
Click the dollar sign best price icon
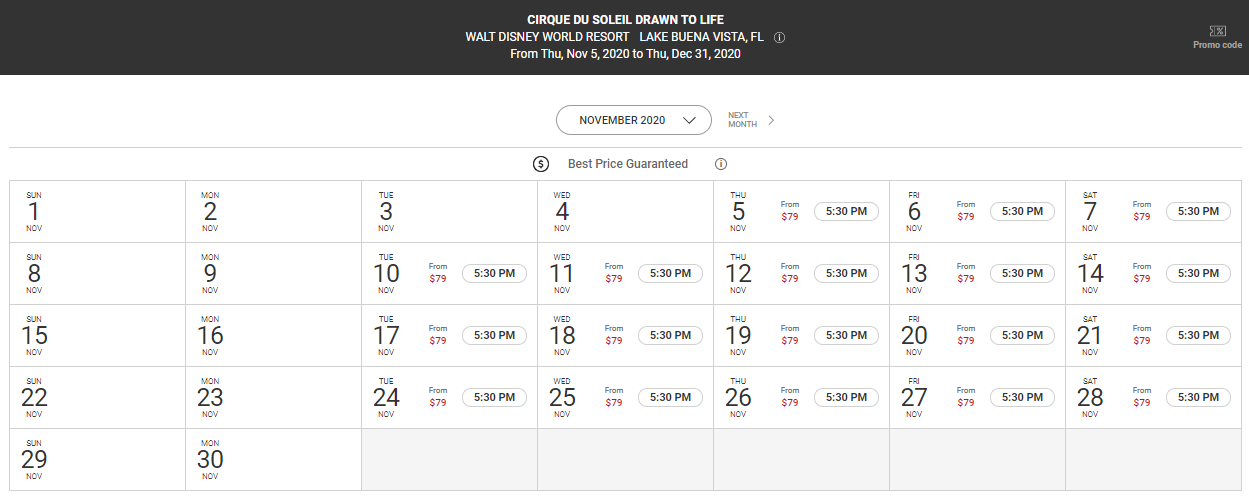[x=541, y=164]
